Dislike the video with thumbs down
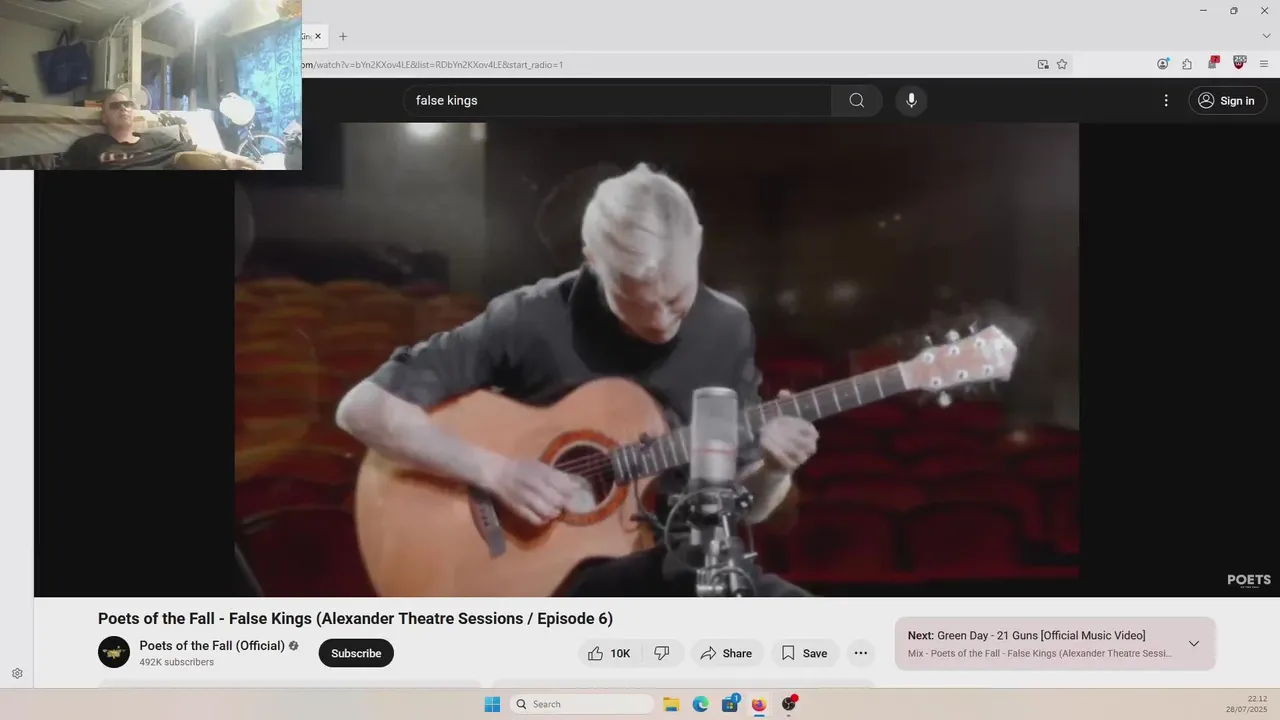The image size is (1280, 720). click(662, 653)
